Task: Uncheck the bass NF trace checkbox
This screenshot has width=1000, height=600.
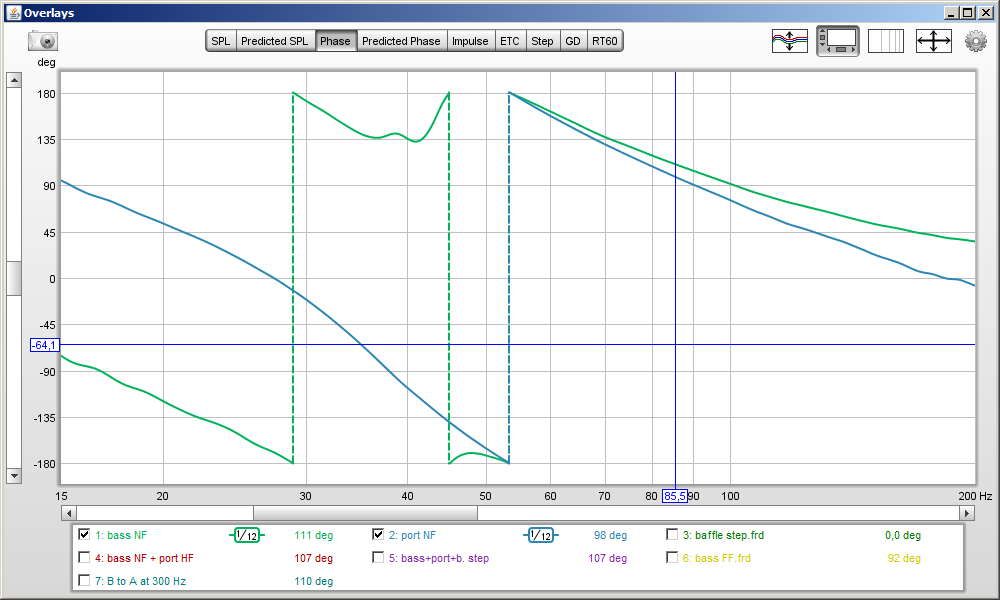Action: (x=84, y=534)
